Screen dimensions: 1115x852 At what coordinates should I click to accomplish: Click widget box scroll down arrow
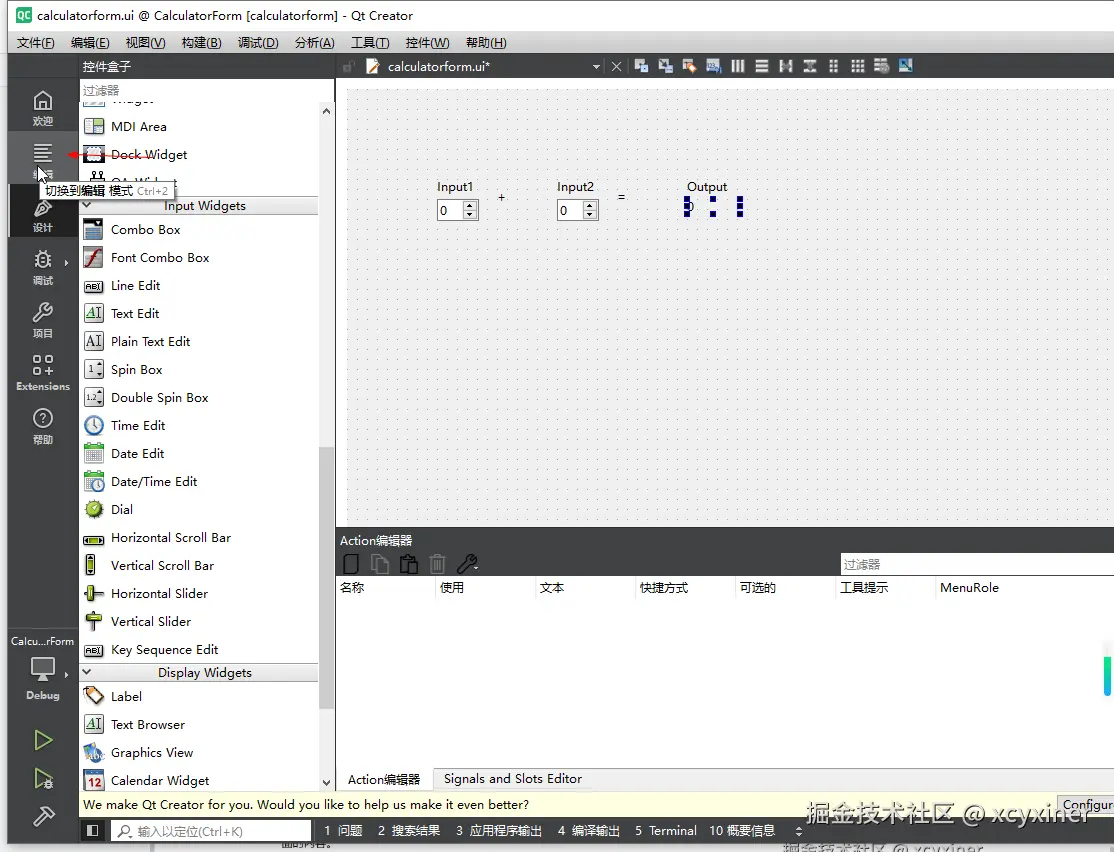point(326,782)
